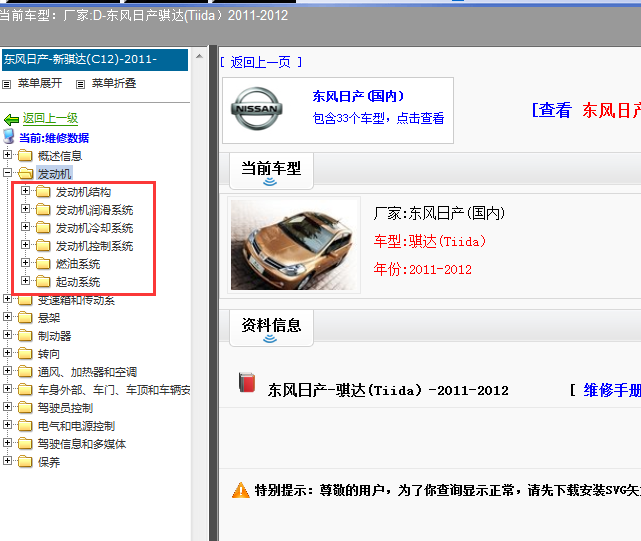Click the 返回上一页 link
This screenshot has width=641, height=541.
[x=261, y=62]
